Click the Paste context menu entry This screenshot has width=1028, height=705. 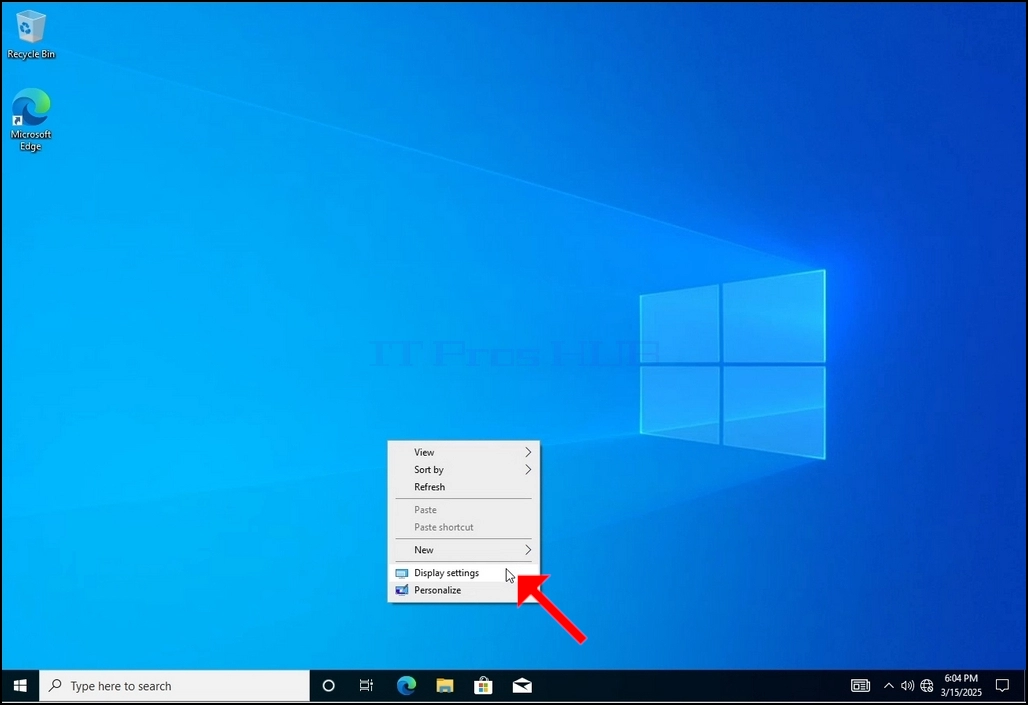[464, 510]
